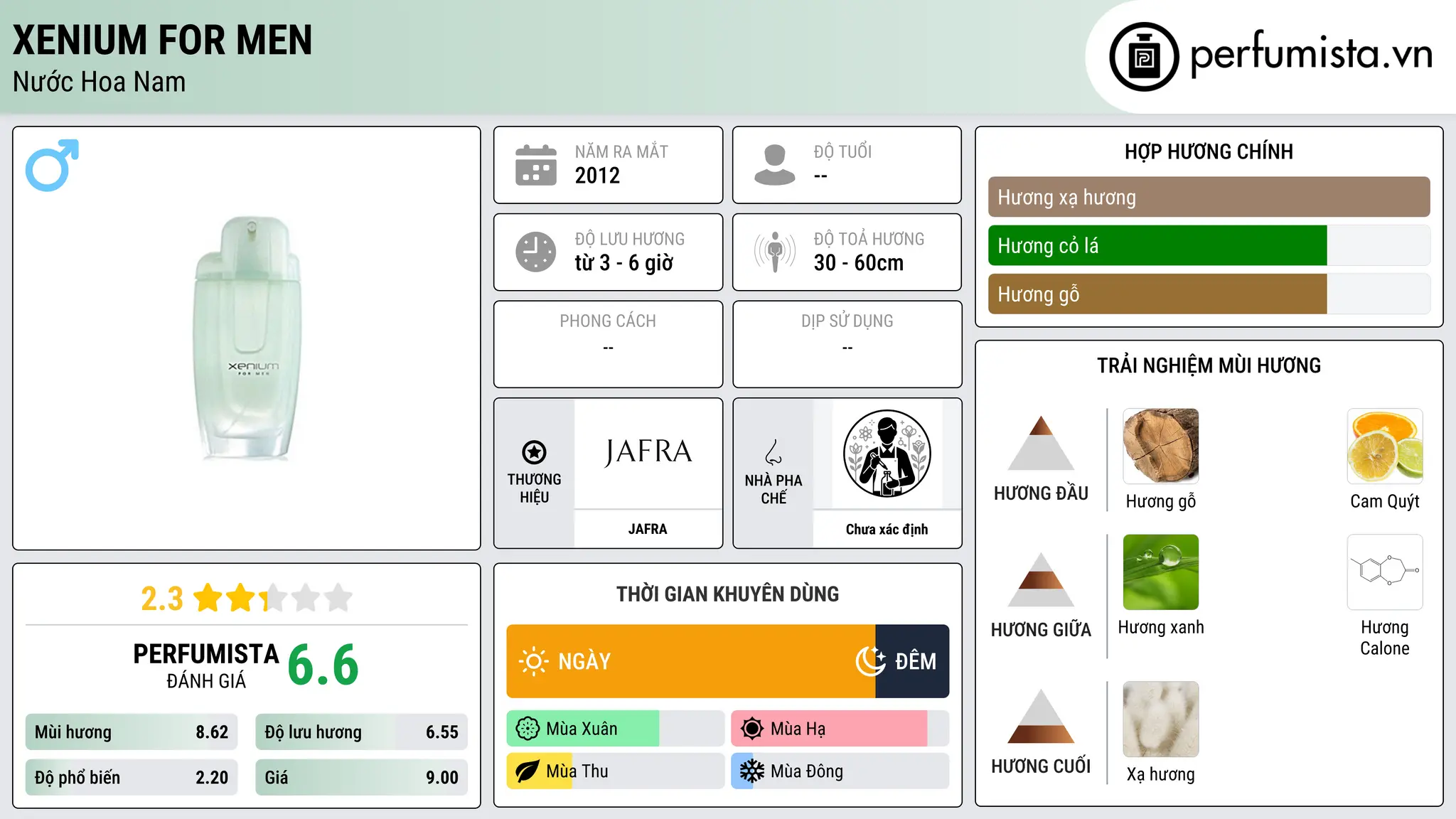
Task: Select the Hương xanh green note thumbnail
Action: (x=1161, y=572)
